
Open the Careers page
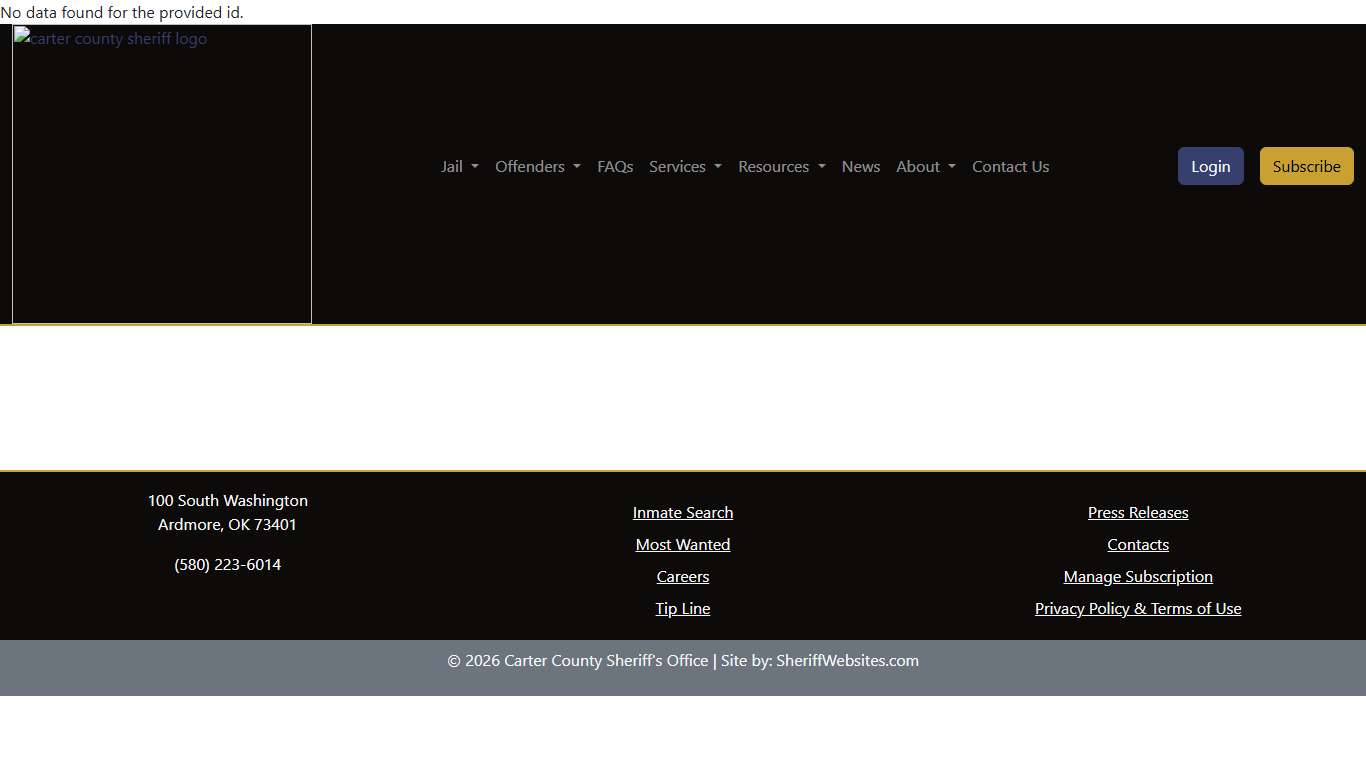(683, 576)
